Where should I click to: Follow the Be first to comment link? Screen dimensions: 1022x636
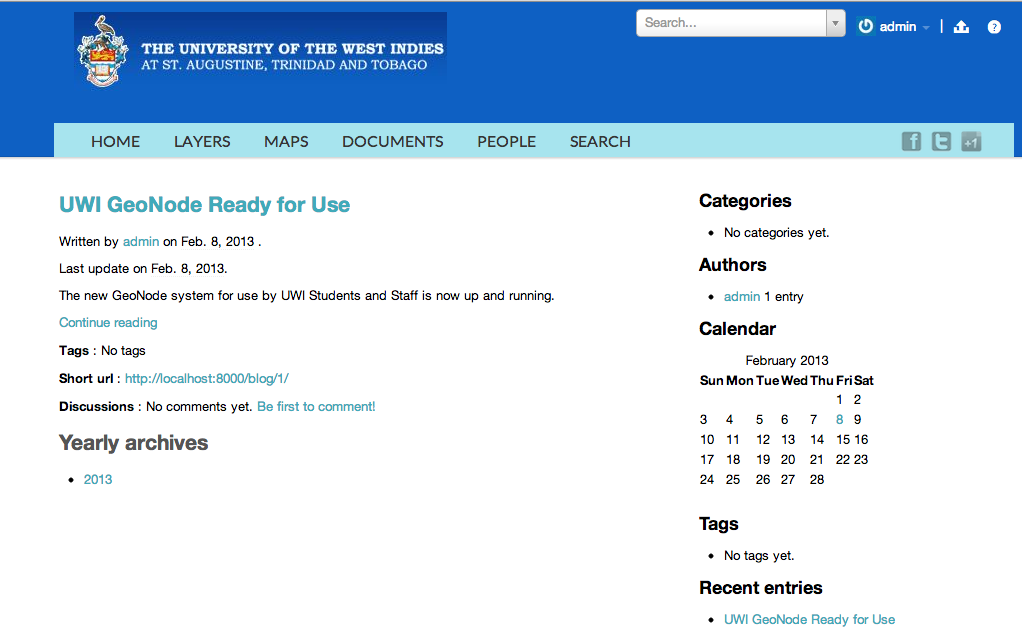pyautogui.click(x=316, y=407)
